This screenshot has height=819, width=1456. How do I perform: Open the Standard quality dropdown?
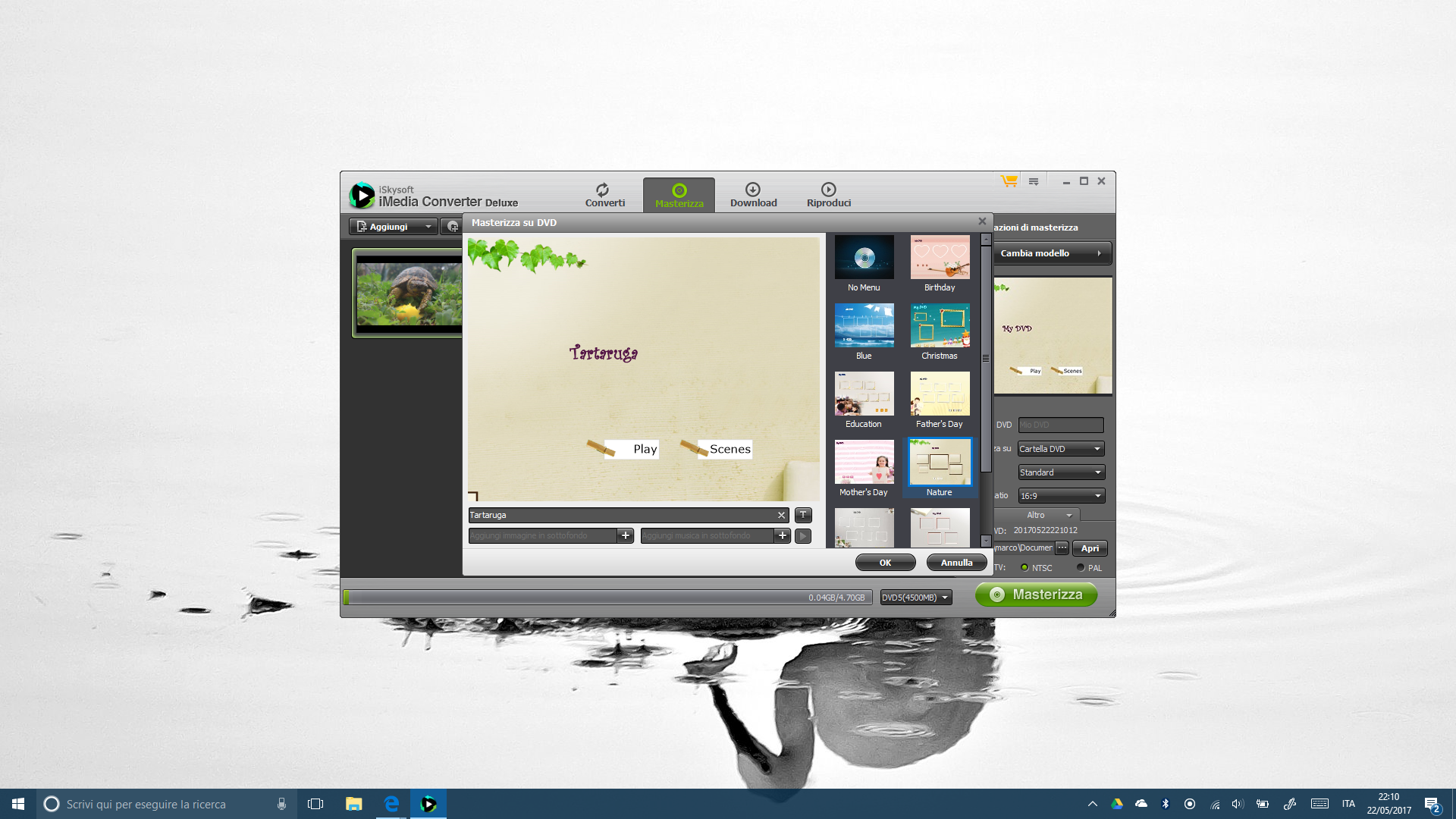point(1060,472)
